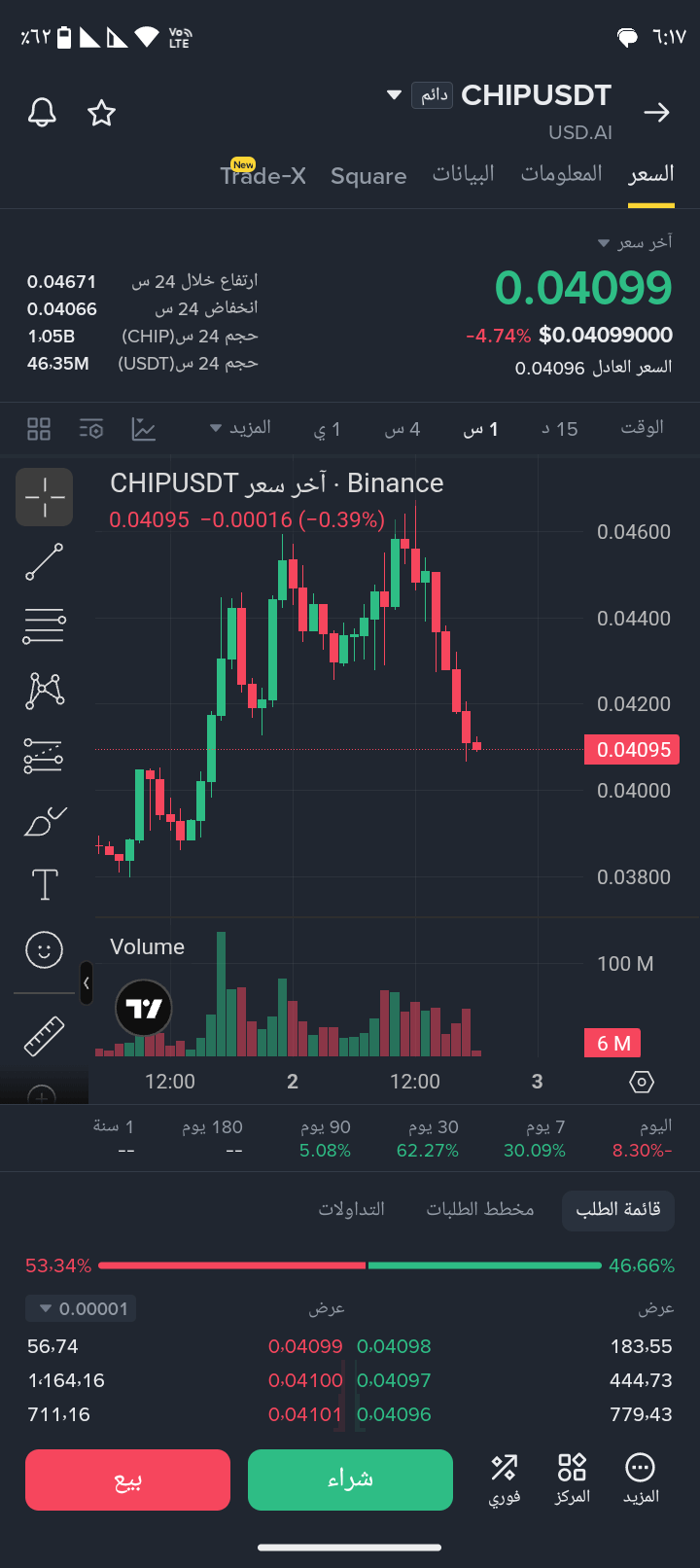Select the text annotation tool
The width and height of the screenshot is (700, 1568).
[45, 884]
